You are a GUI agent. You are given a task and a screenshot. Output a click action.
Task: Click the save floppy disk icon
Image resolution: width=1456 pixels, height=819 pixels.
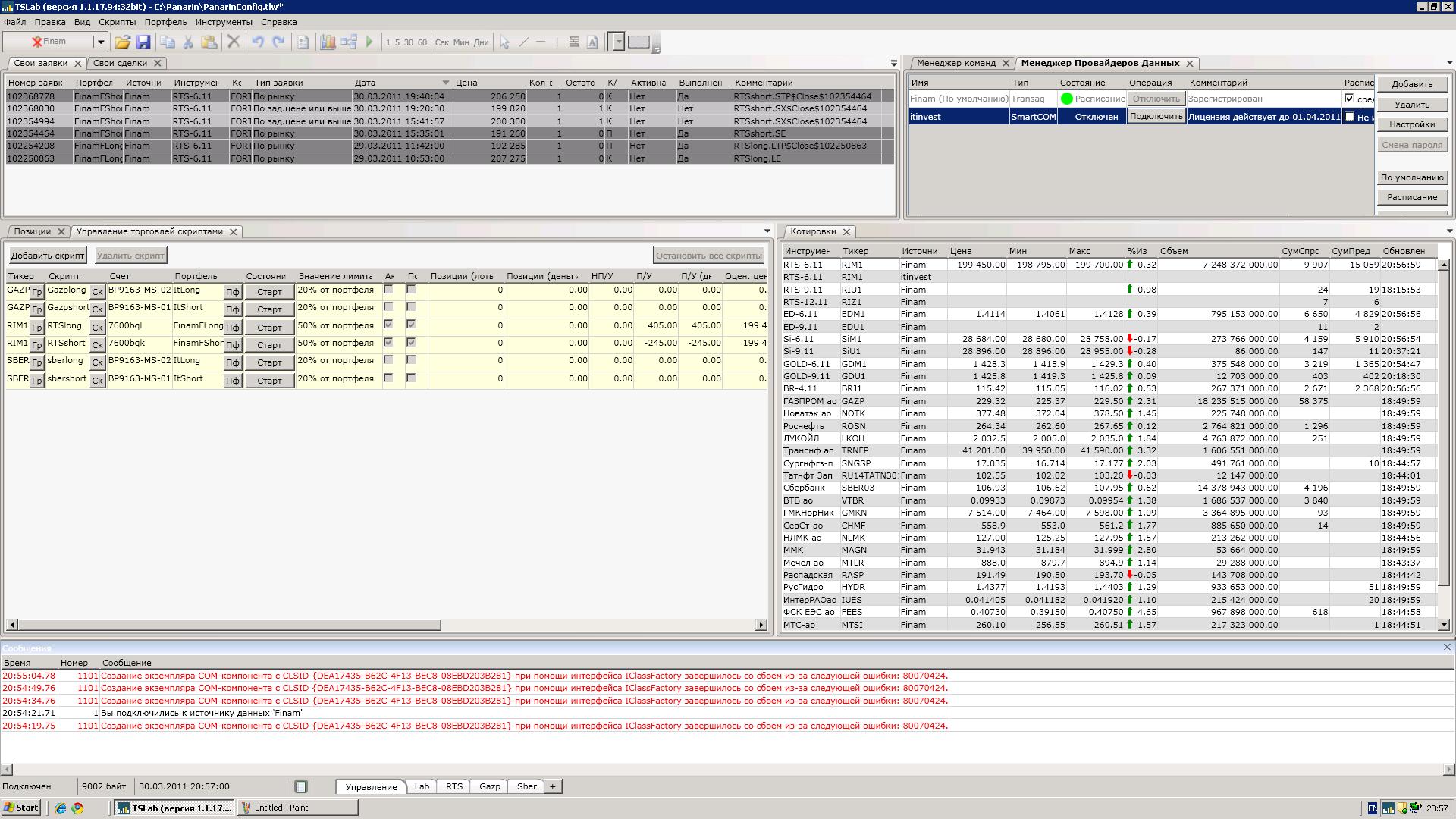143,42
